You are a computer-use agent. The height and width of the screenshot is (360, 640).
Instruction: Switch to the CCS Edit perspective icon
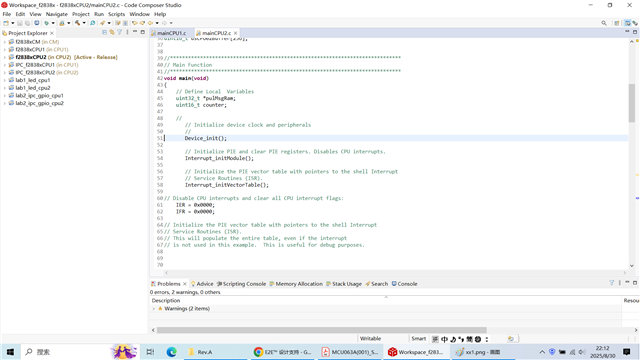[627, 23]
